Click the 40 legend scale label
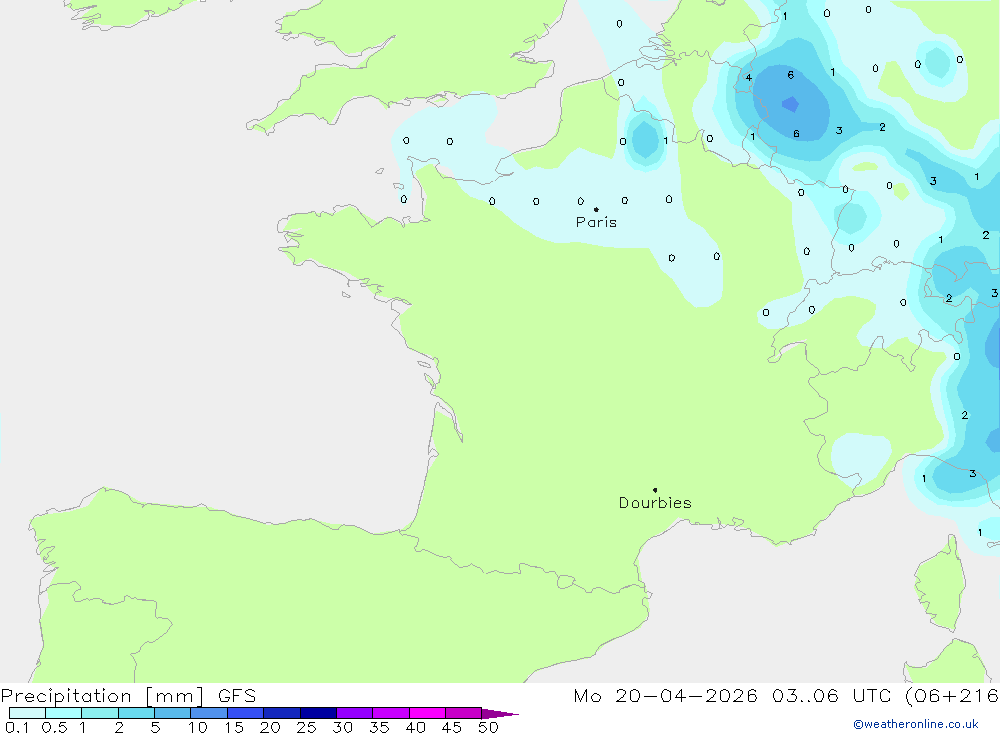 point(416,727)
